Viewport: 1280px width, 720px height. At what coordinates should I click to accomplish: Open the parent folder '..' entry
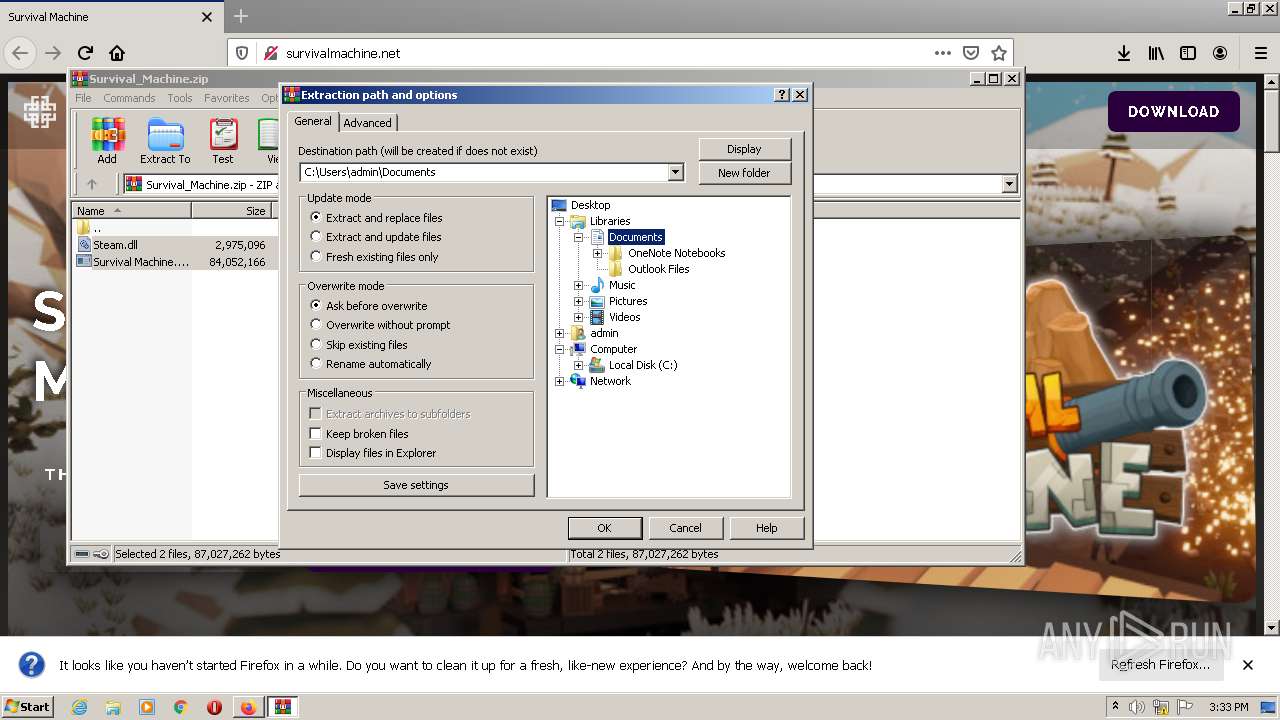point(90,228)
